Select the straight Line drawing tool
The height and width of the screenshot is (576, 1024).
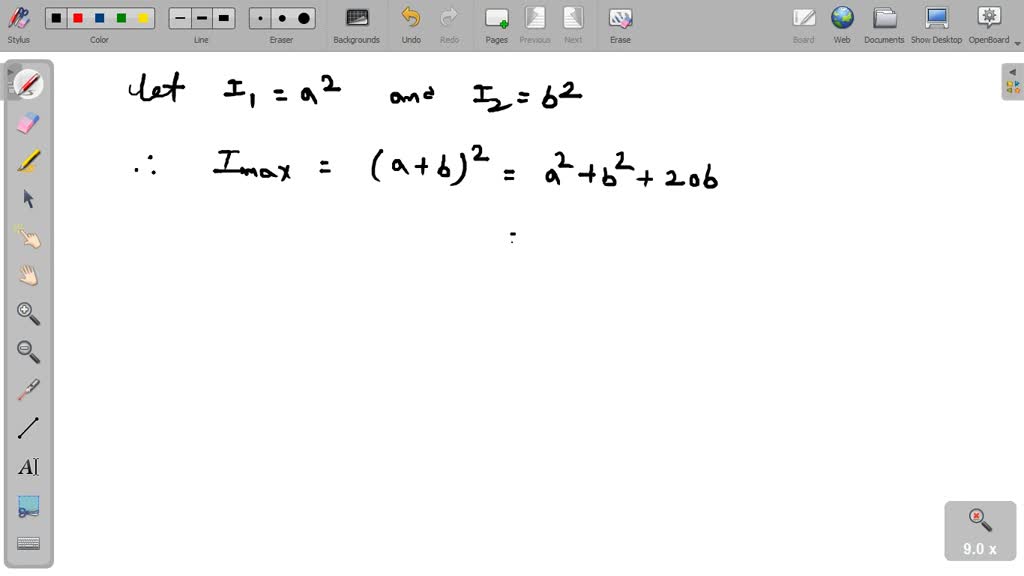(27, 428)
